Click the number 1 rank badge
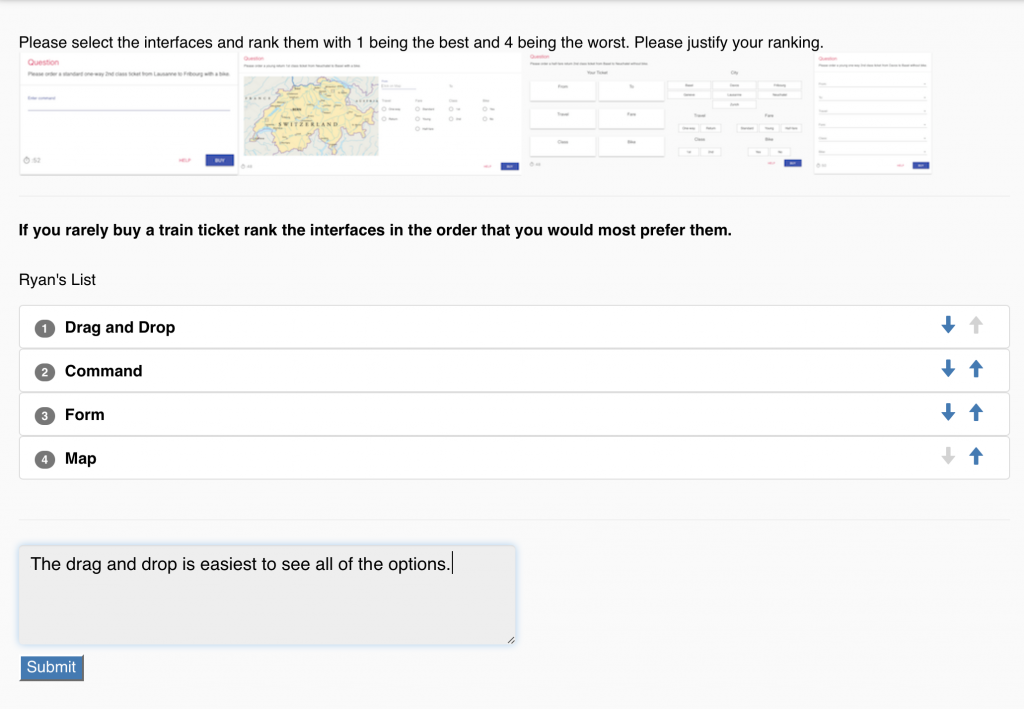 tap(44, 328)
